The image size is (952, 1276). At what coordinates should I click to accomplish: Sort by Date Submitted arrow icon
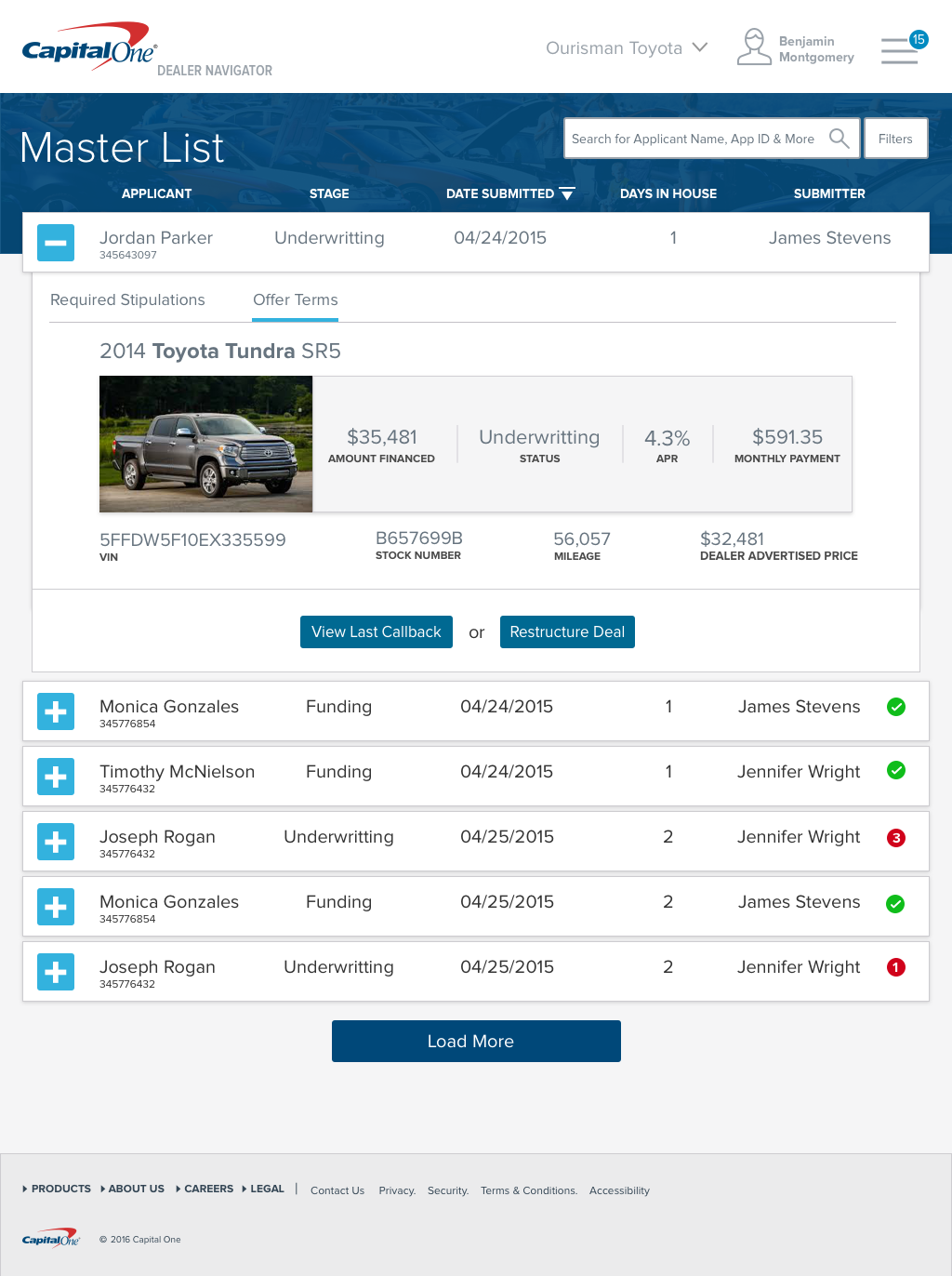(x=567, y=194)
